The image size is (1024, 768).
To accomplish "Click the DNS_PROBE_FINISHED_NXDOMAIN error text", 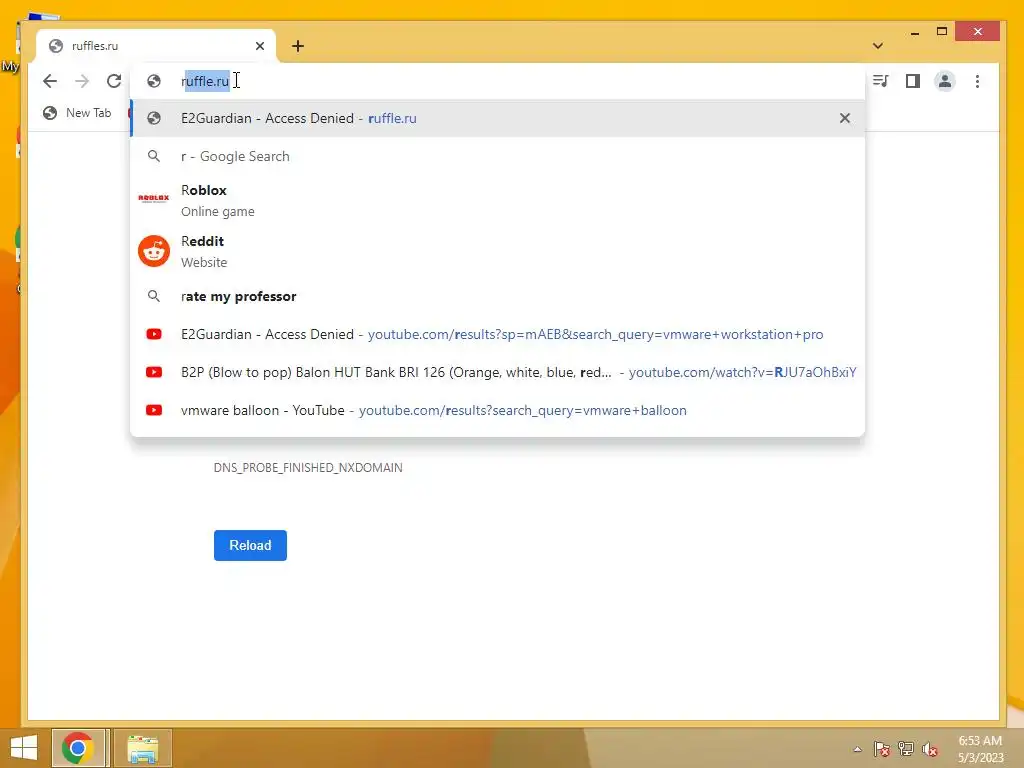I will 308,468.
